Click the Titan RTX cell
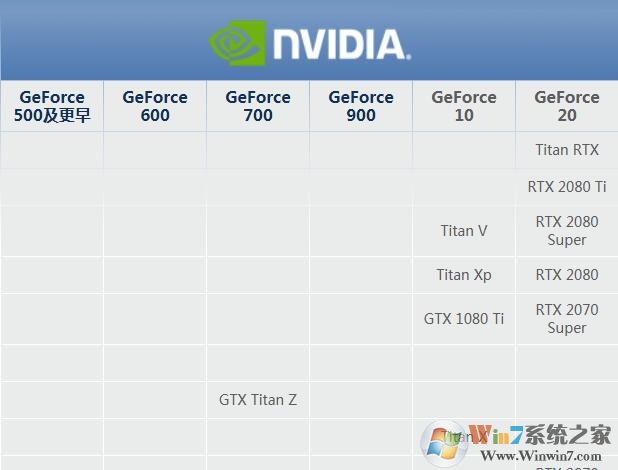The image size is (618, 470). coord(567,150)
